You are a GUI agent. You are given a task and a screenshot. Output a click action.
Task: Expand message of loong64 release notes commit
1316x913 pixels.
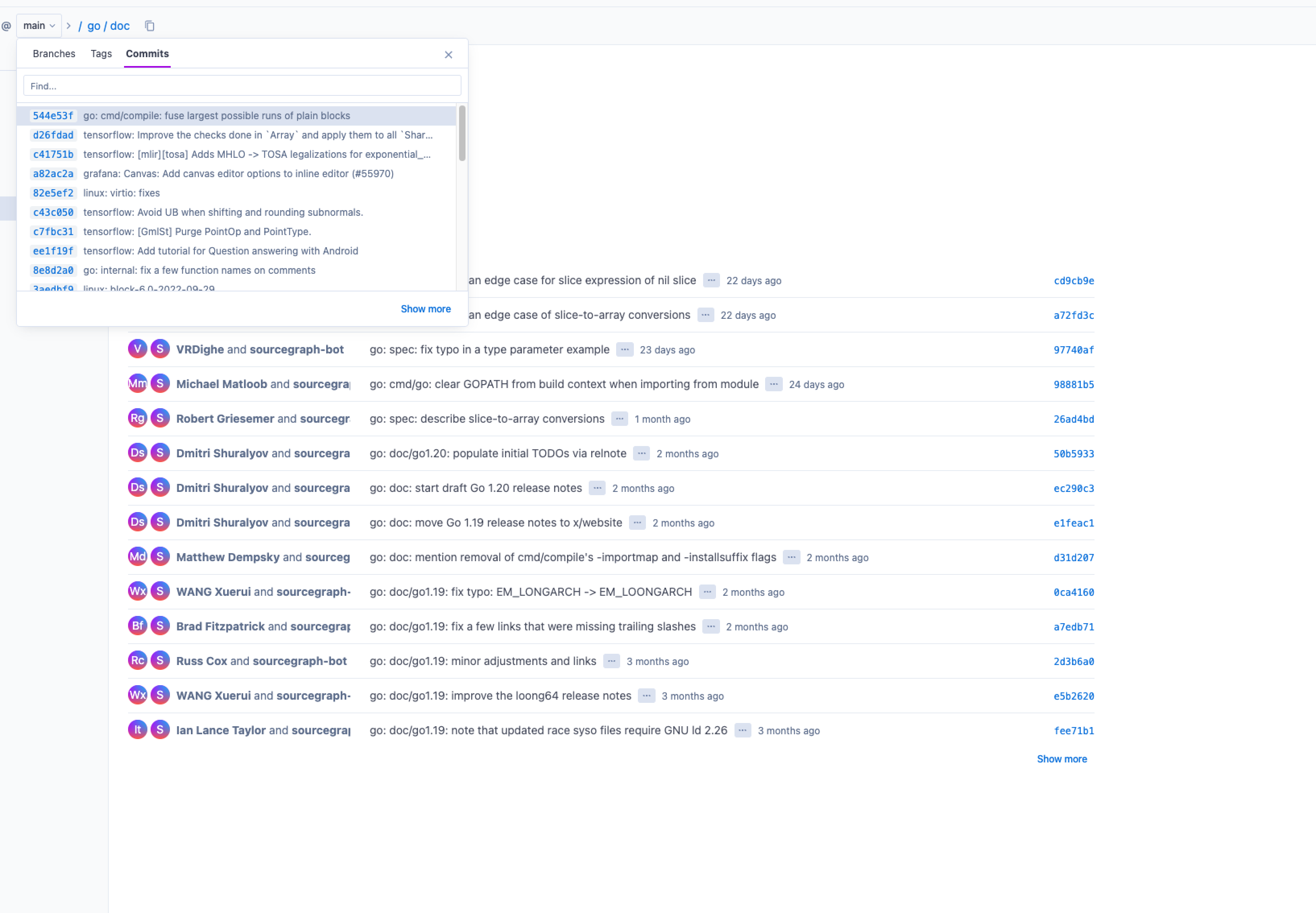[x=646, y=696]
